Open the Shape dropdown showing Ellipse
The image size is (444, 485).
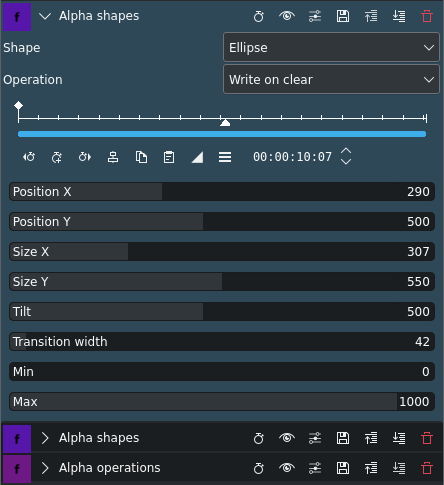point(331,47)
